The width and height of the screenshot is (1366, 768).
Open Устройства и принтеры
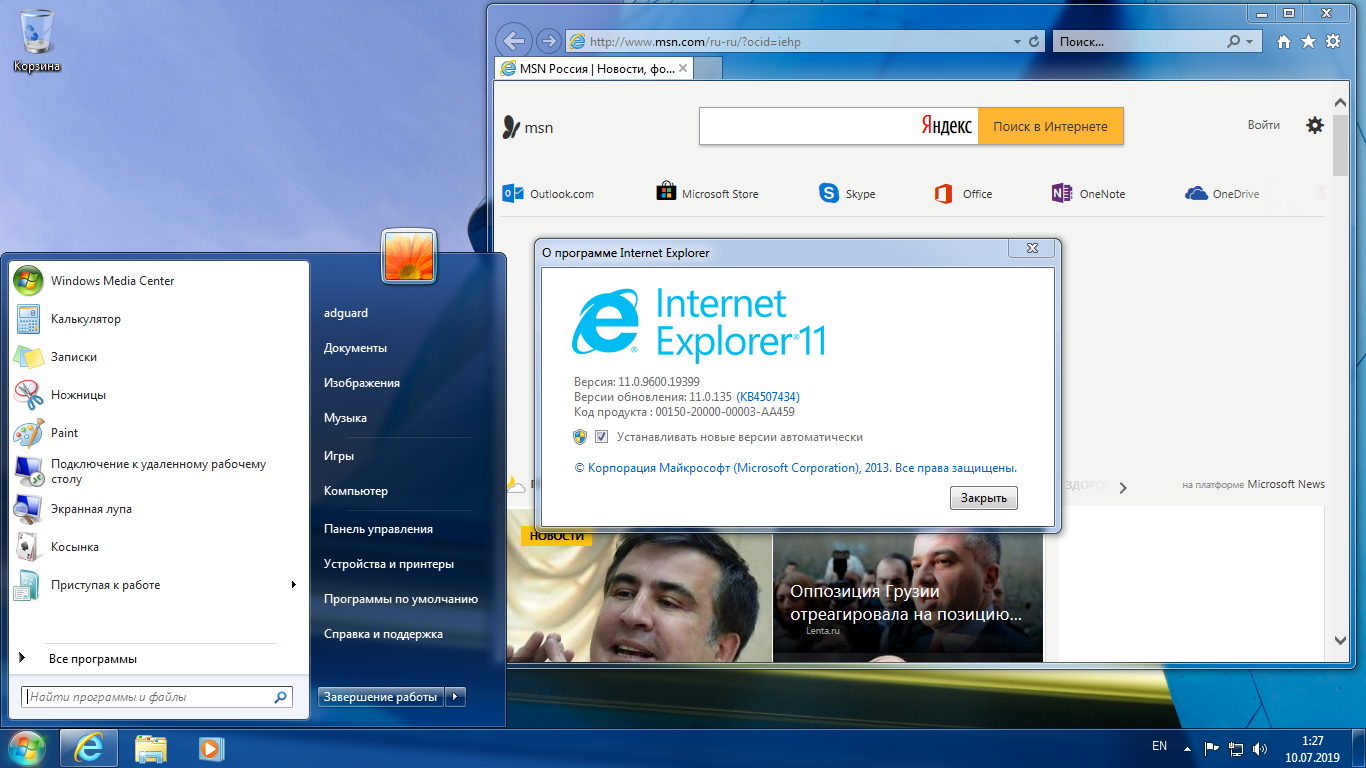coord(389,564)
